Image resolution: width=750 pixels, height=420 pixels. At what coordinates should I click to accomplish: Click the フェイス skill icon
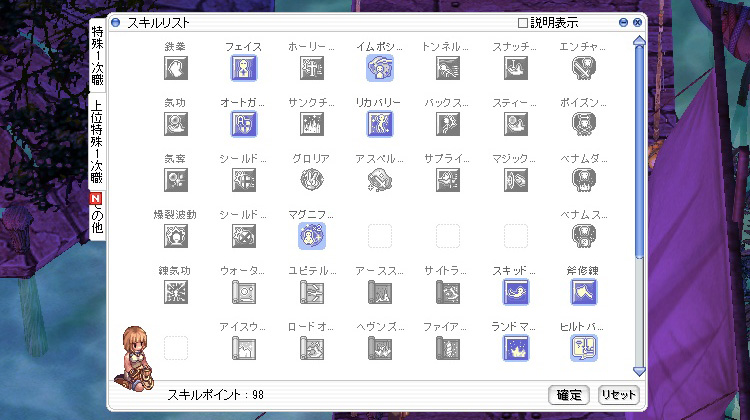[x=243, y=68]
